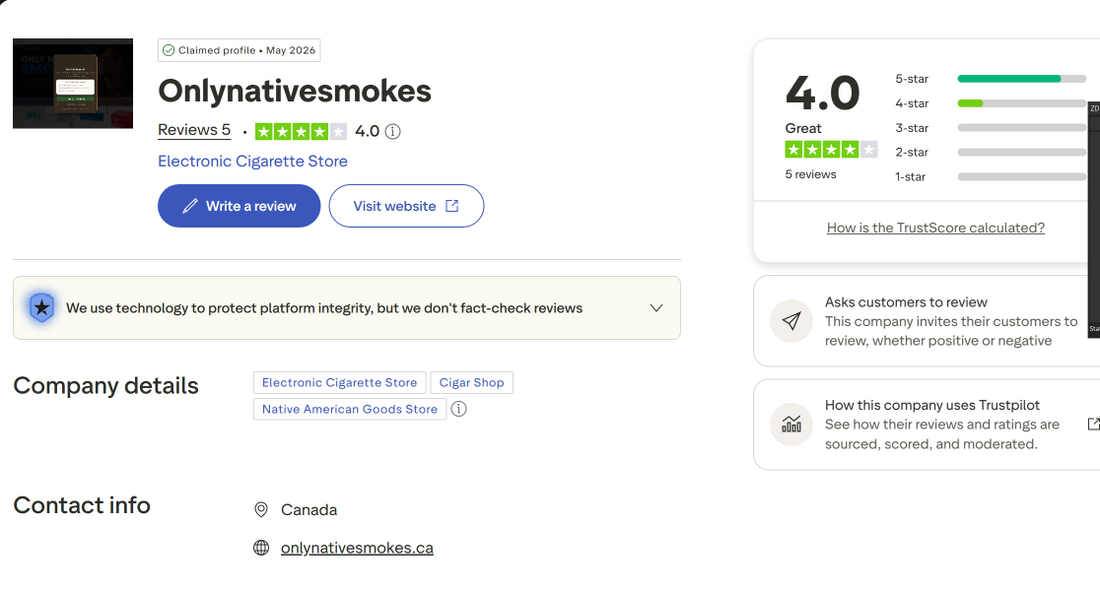Open Electronic Cigarette Store category link under title
Image resolution: width=1100 pixels, height=589 pixels.
click(253, 161)
